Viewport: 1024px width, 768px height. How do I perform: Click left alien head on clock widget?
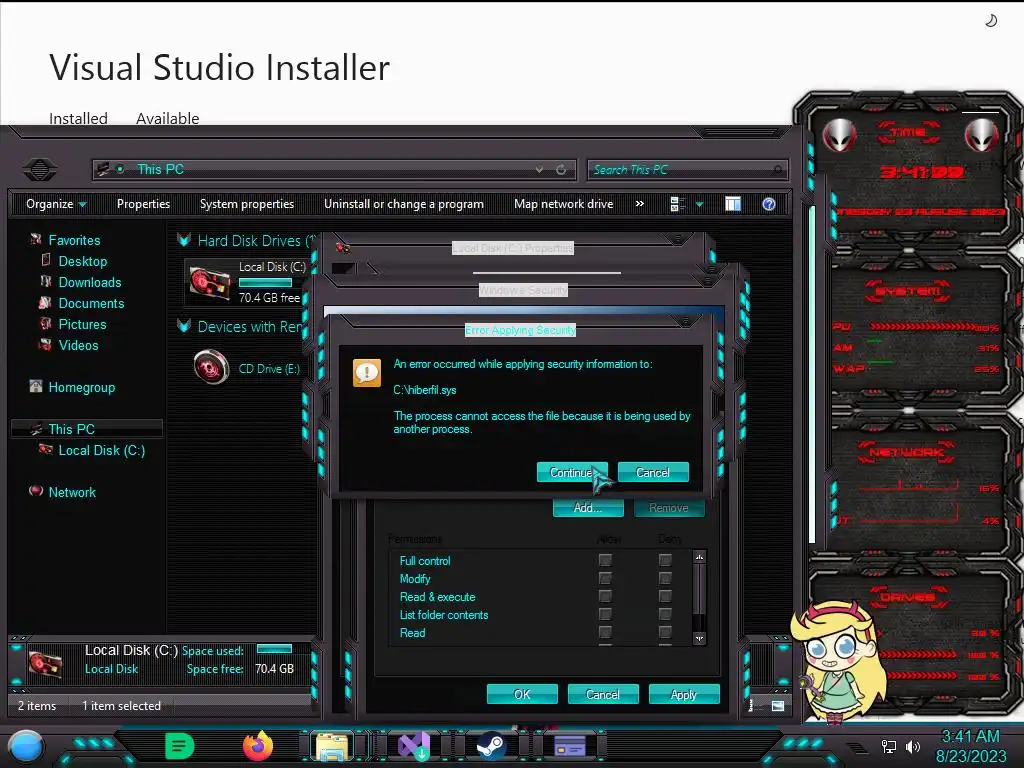pyautogui.click(x=839, y=135)
